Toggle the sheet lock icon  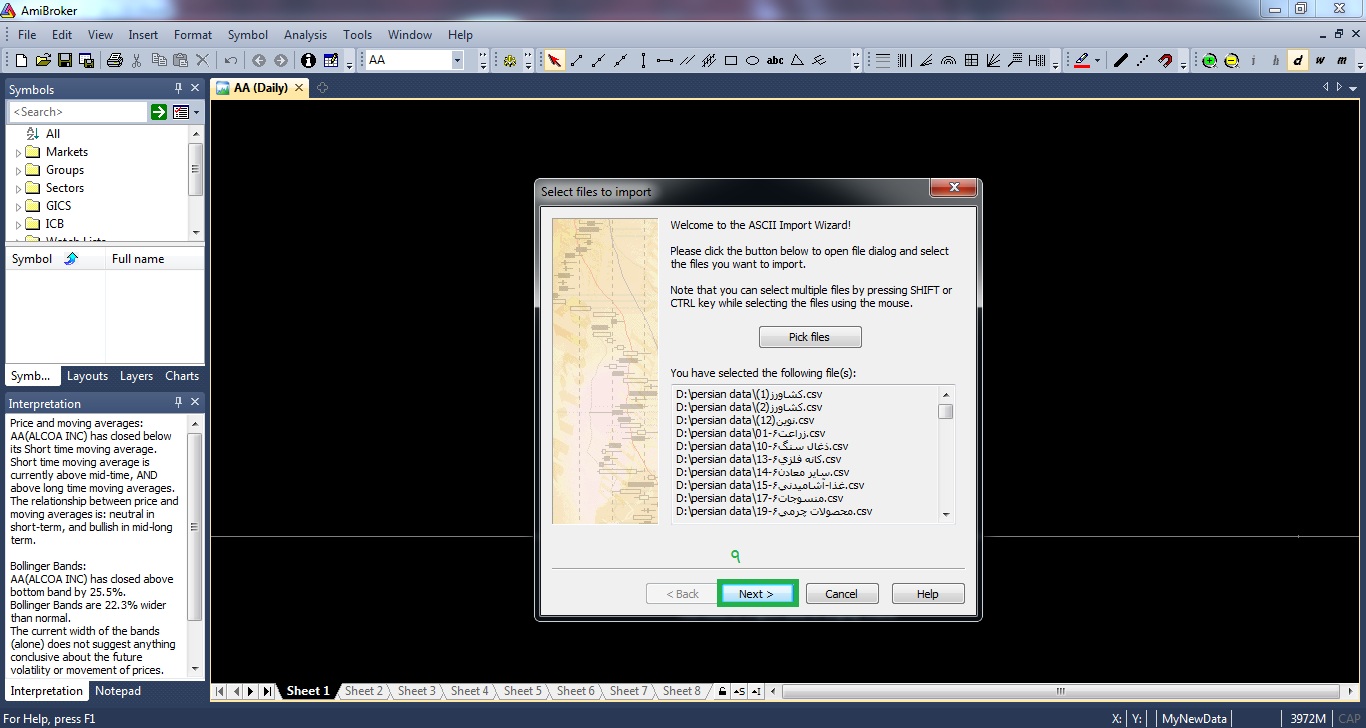pyautogui.click(x=722, y=691)
